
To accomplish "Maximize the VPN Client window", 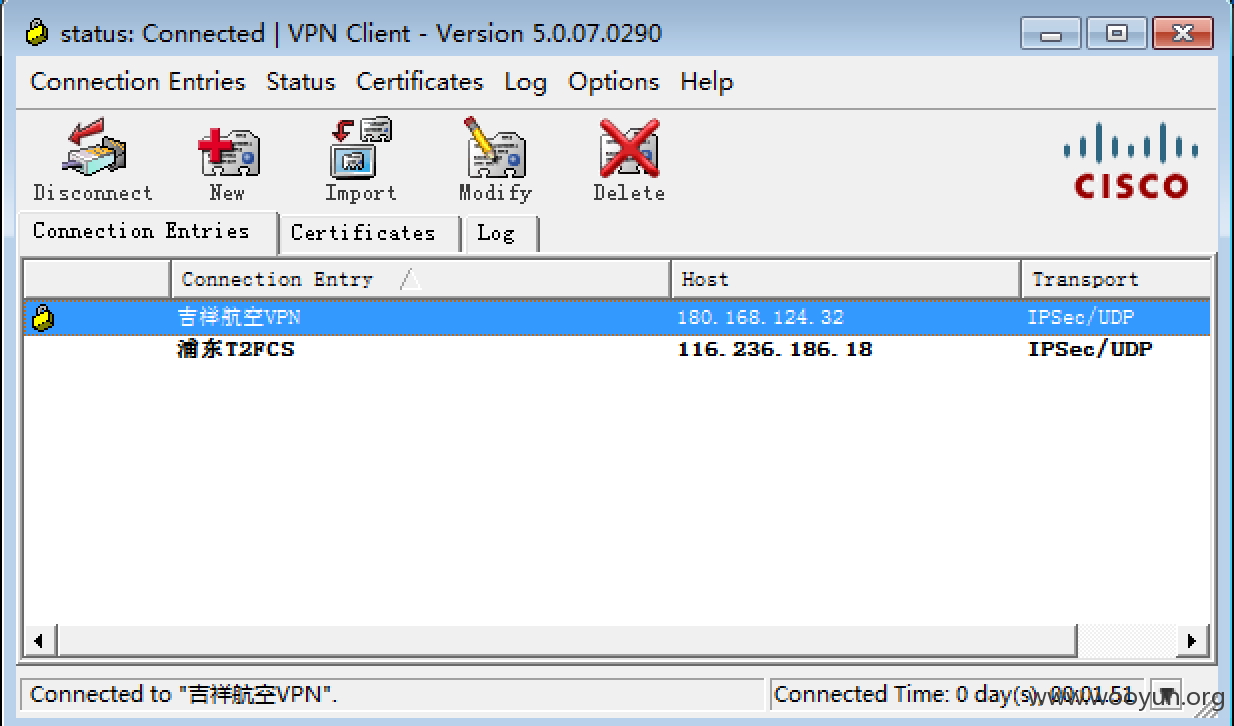I will coord(1117,34).
